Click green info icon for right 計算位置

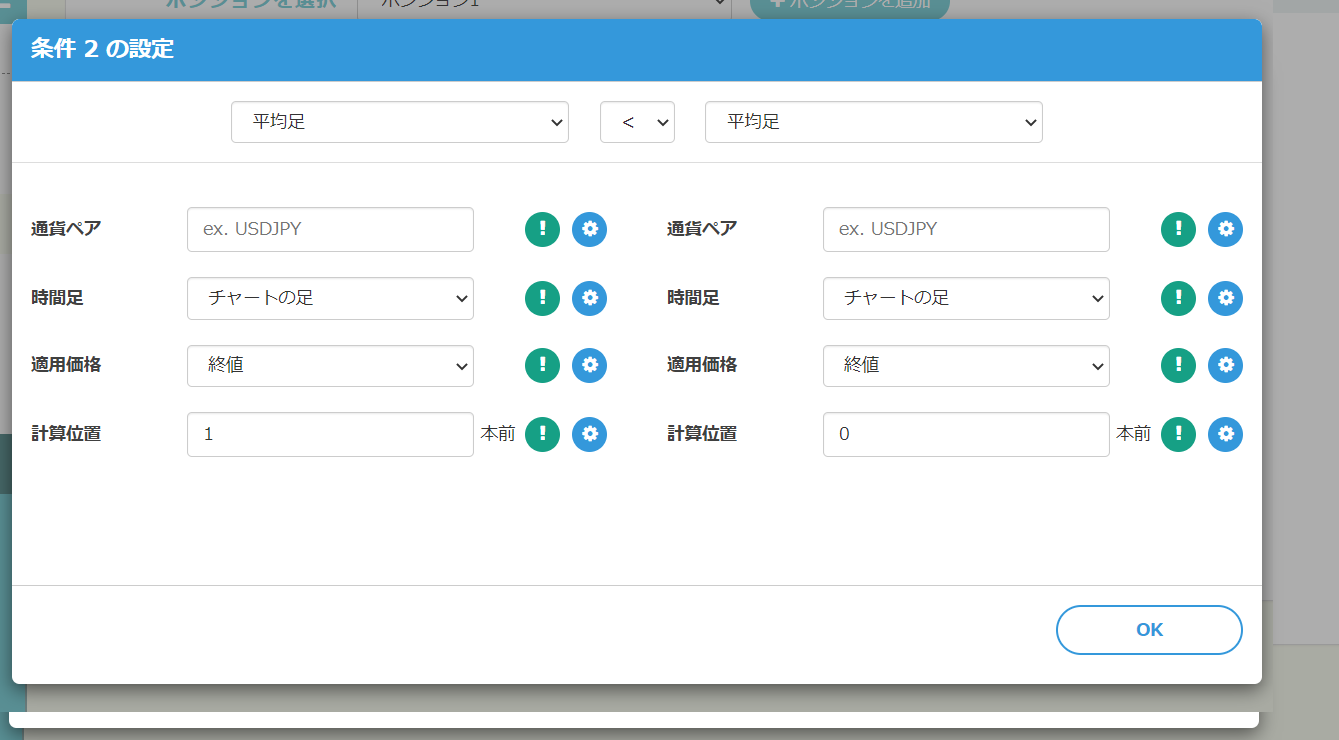tap(1178, 434)
